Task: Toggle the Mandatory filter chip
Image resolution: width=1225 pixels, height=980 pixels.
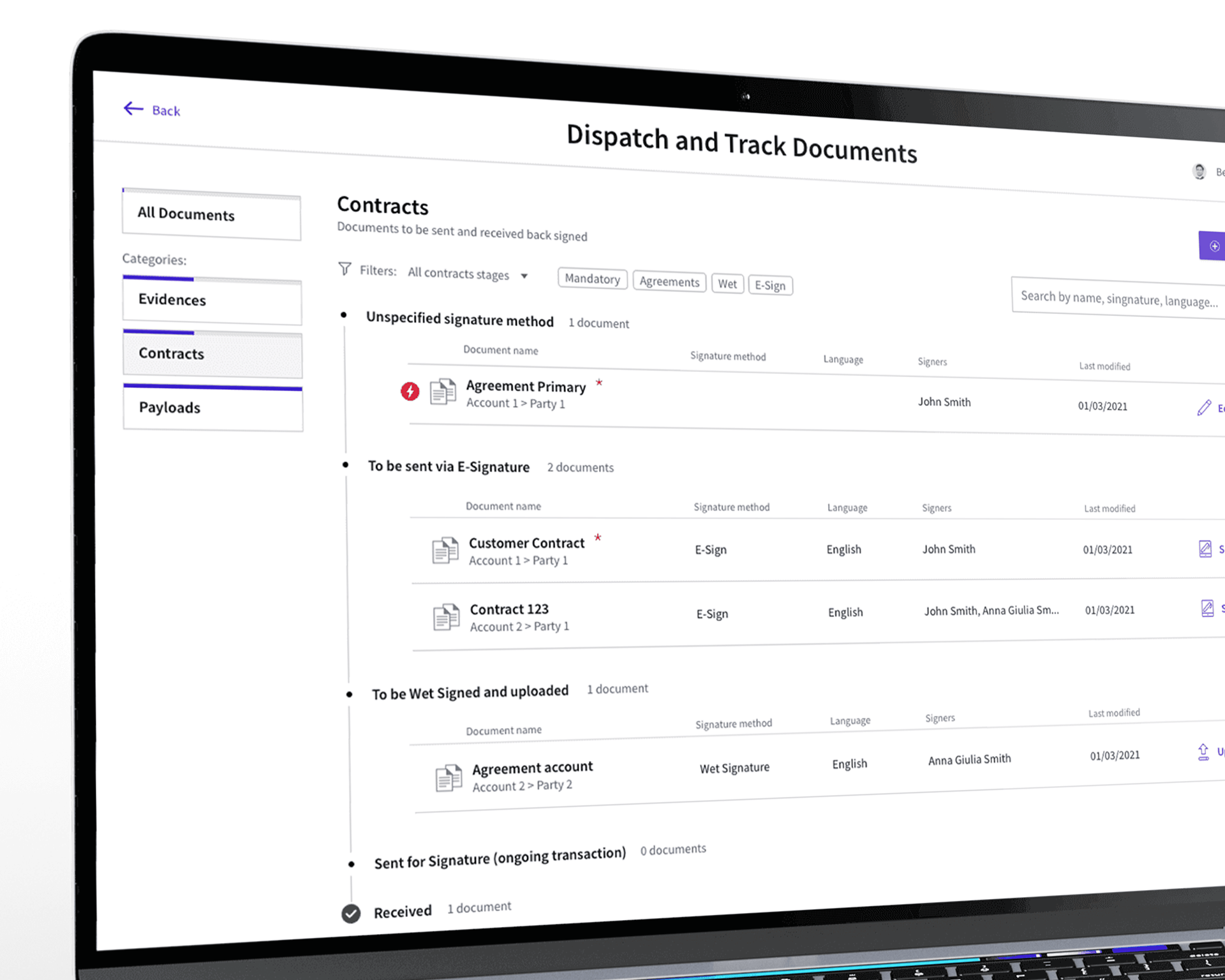Action: [x=592, y=279]
